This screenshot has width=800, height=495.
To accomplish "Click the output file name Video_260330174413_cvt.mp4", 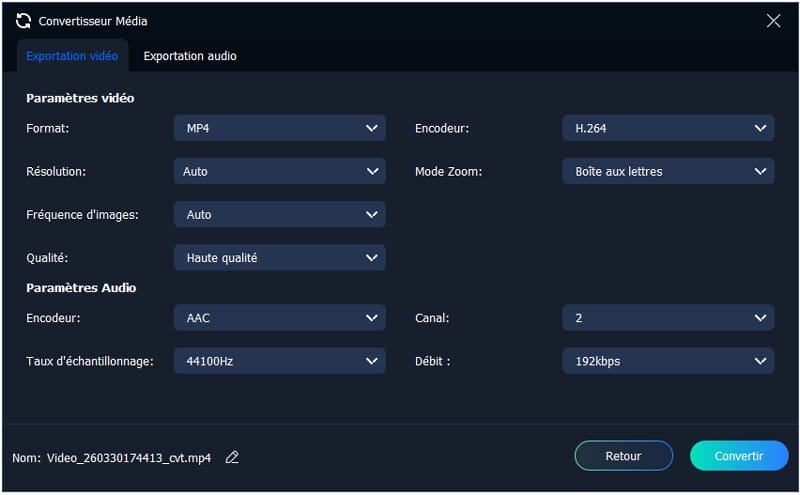I will [x=129, y=458].
